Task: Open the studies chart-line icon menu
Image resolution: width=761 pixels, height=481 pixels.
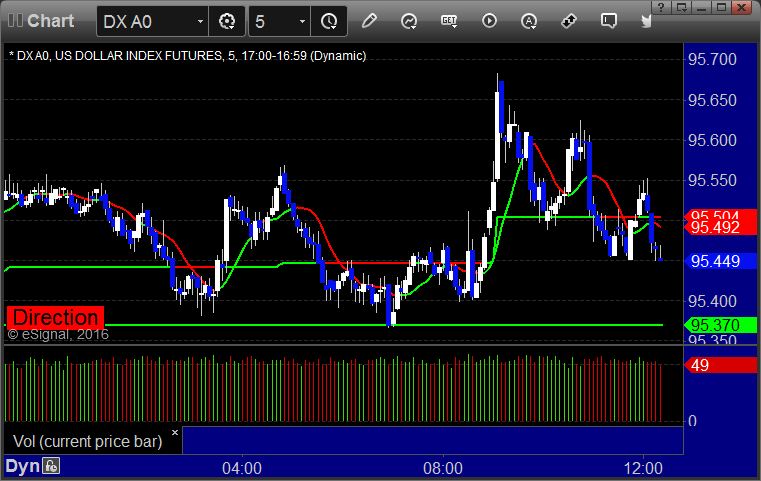Action: tap(409, 21)
